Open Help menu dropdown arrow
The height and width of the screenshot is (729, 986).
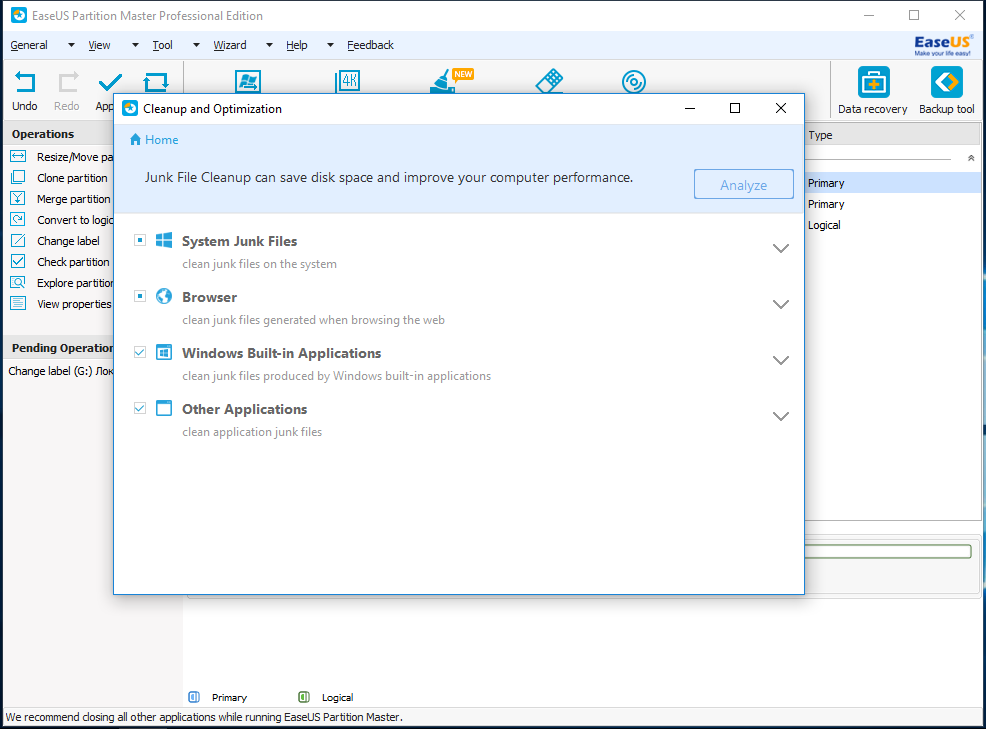coord(330,45)
